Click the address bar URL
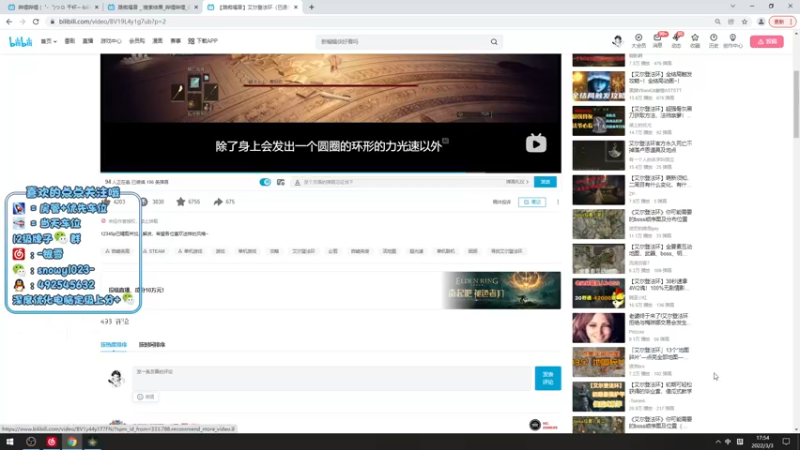This screenshot has height=450, width=800. point(112,21)
